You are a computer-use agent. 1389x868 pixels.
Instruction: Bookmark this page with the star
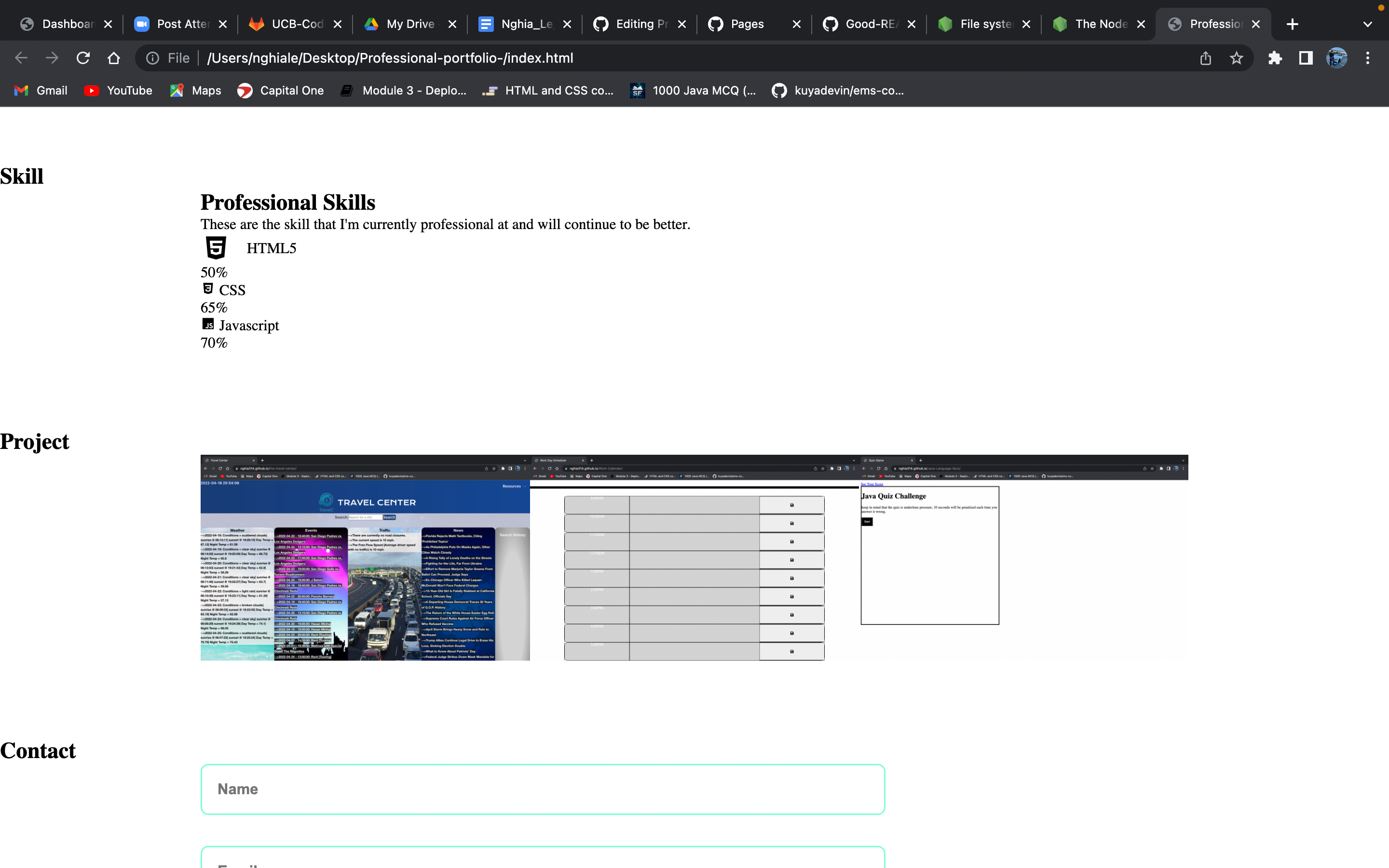click(x=1236, y=58)
